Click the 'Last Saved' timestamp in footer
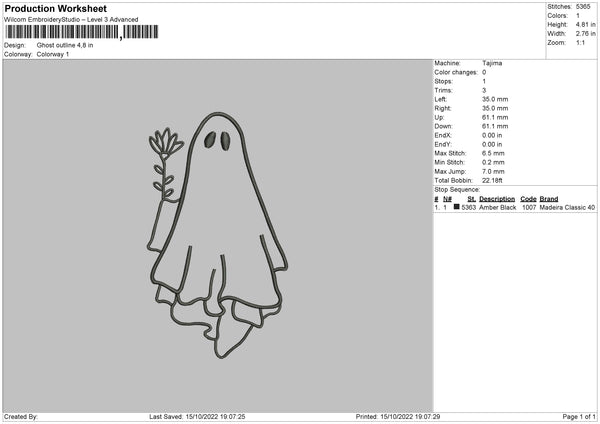Image resolution: width=600 pixels, height=424 pixels. point(197,416)
